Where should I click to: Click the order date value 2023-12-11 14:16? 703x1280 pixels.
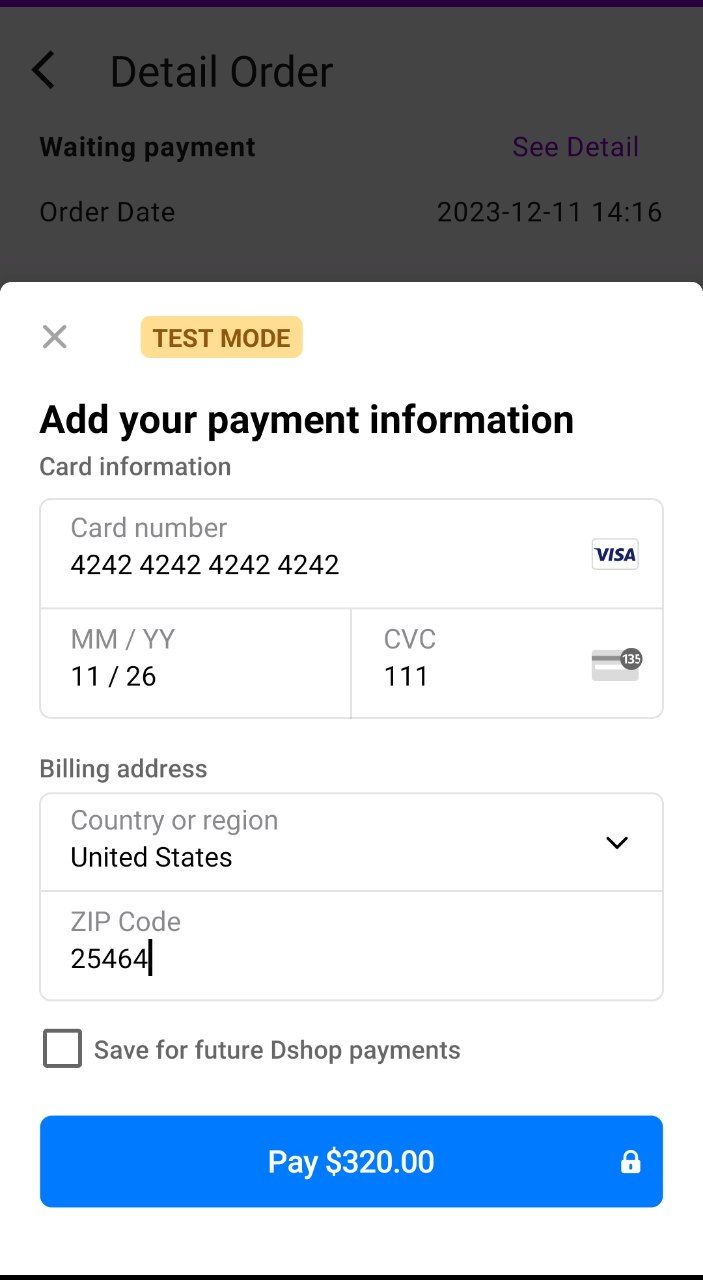pyautogui.click(x=549, y=212)
